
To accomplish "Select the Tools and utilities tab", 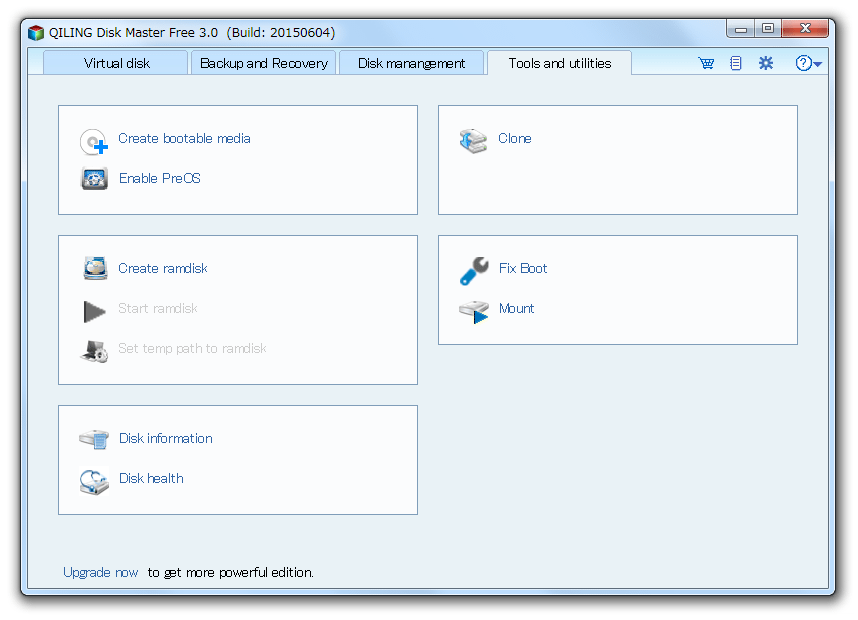I will coord(559,63).
